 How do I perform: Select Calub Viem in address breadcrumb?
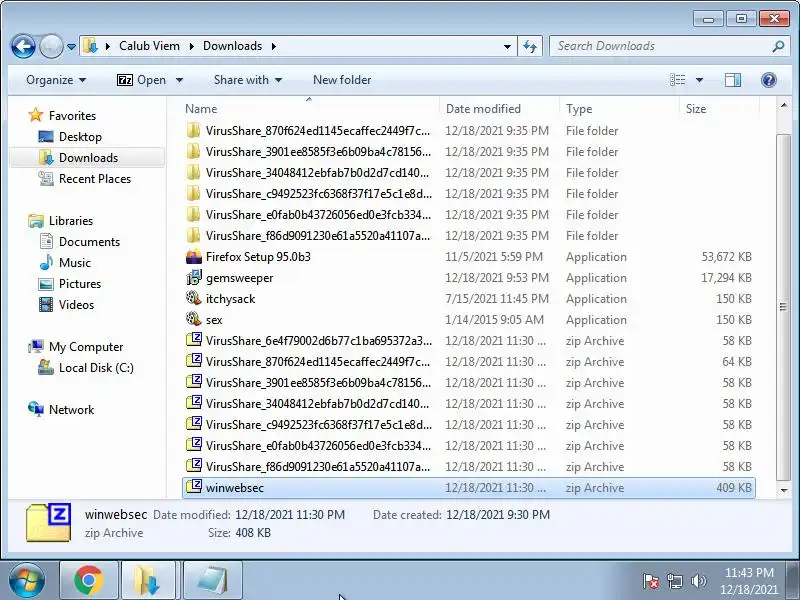pos(149,46)
